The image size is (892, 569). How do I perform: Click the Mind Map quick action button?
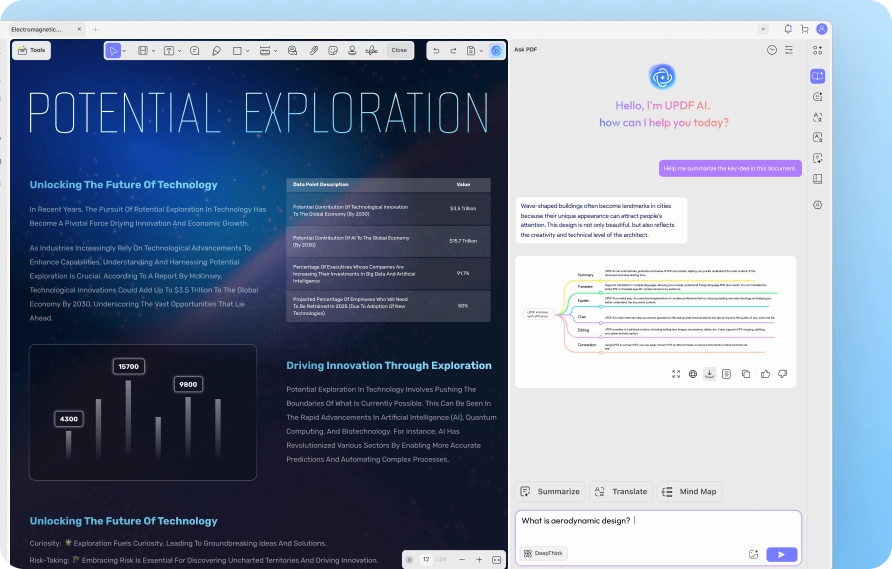pyautogui.click(x=690, y=491)
